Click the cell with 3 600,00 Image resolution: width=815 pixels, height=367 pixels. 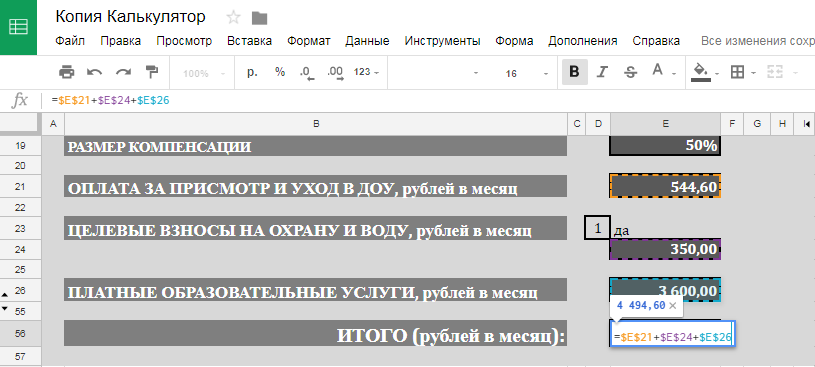point(665,290)
